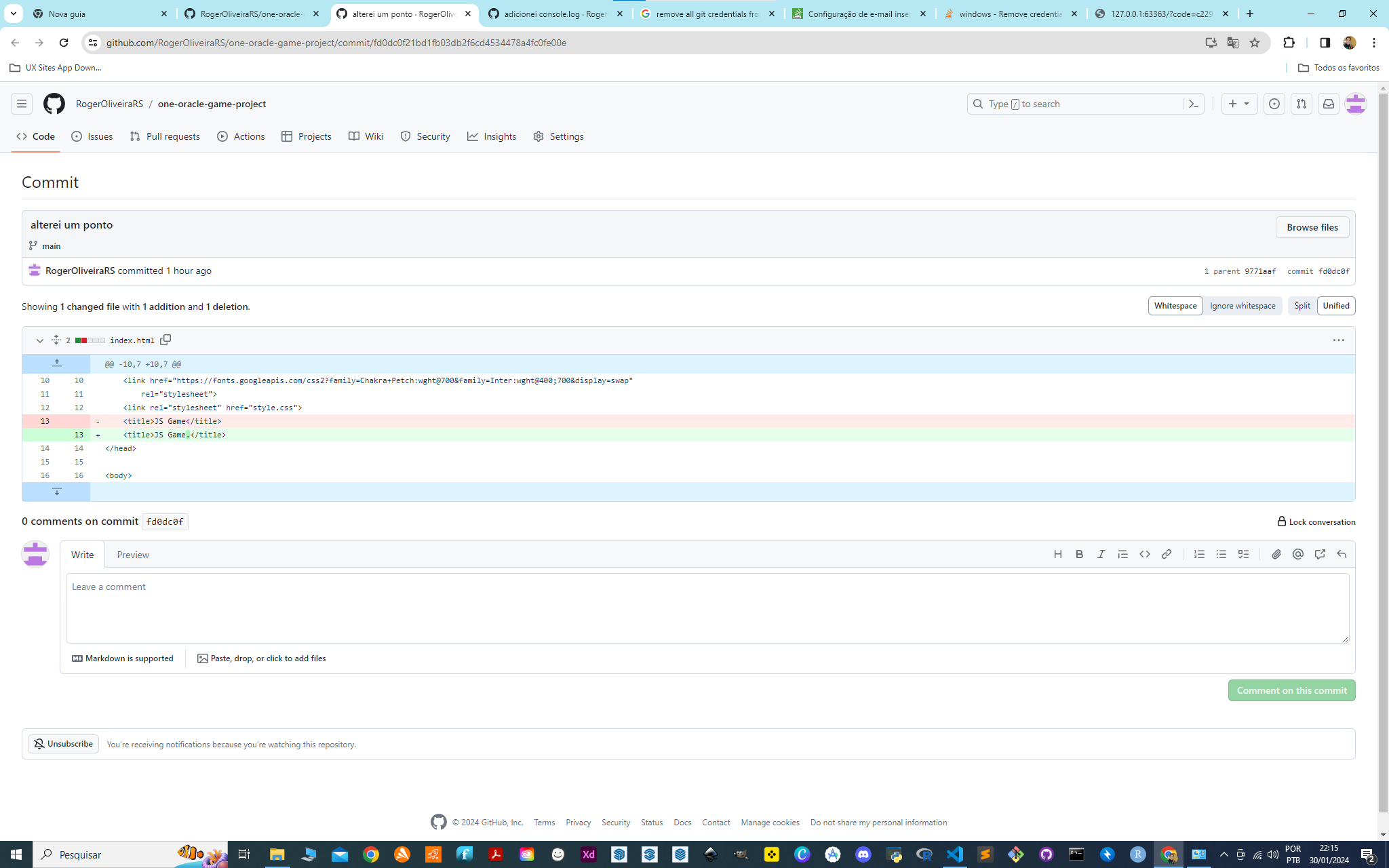Click the Leave a comment text area
Viewport: 1389px width, 868px height.
(x=707, y=608)
